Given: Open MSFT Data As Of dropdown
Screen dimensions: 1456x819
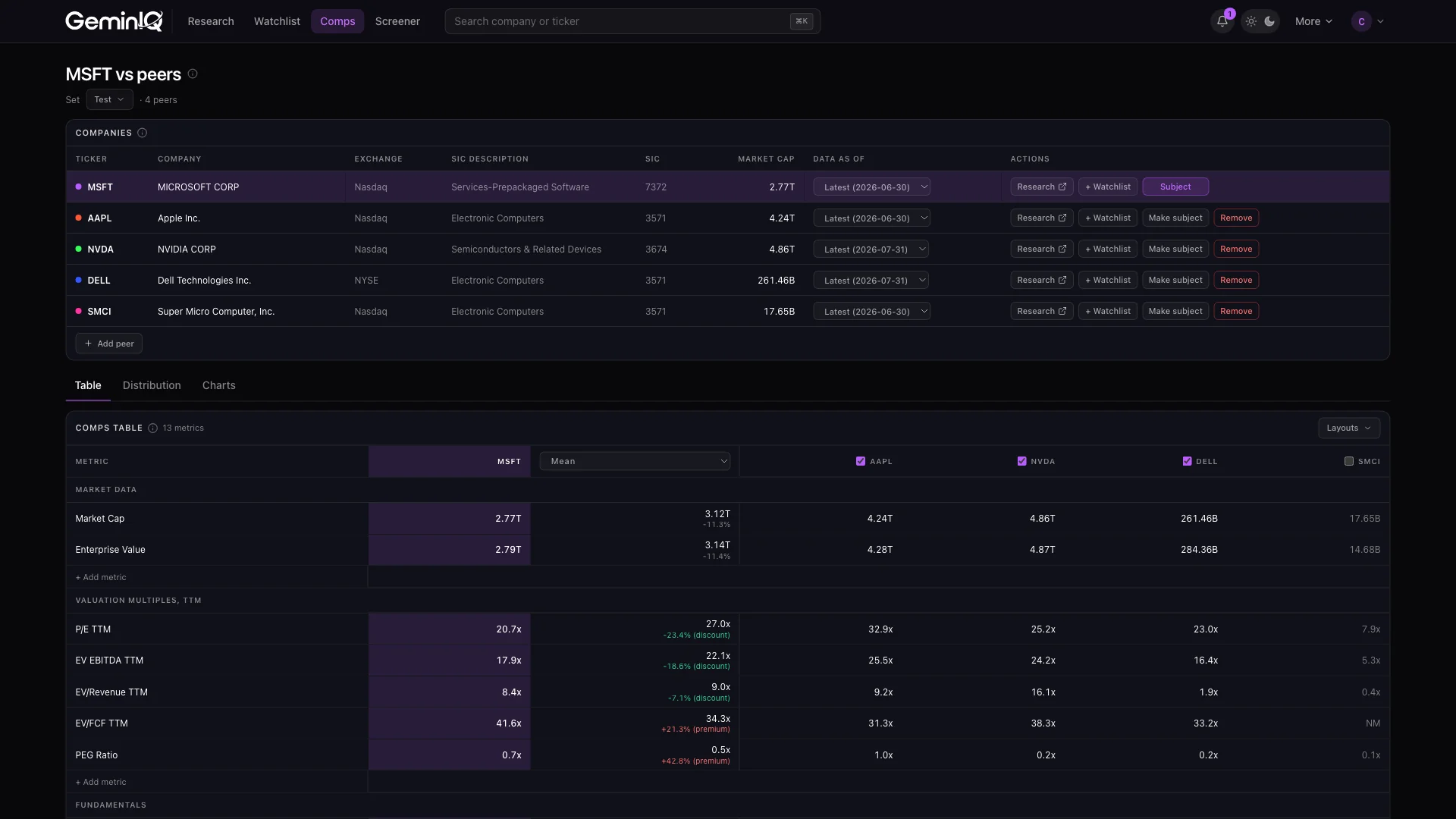Looking at the screenshot, I should (x=872, y=187).
